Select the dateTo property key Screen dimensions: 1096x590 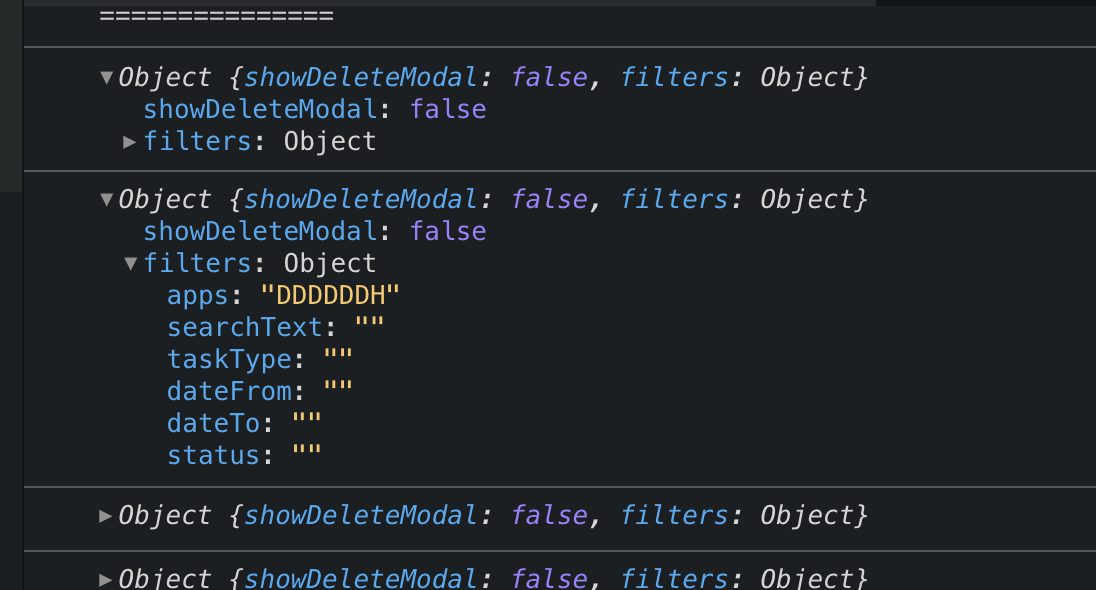tap(213, 424)
